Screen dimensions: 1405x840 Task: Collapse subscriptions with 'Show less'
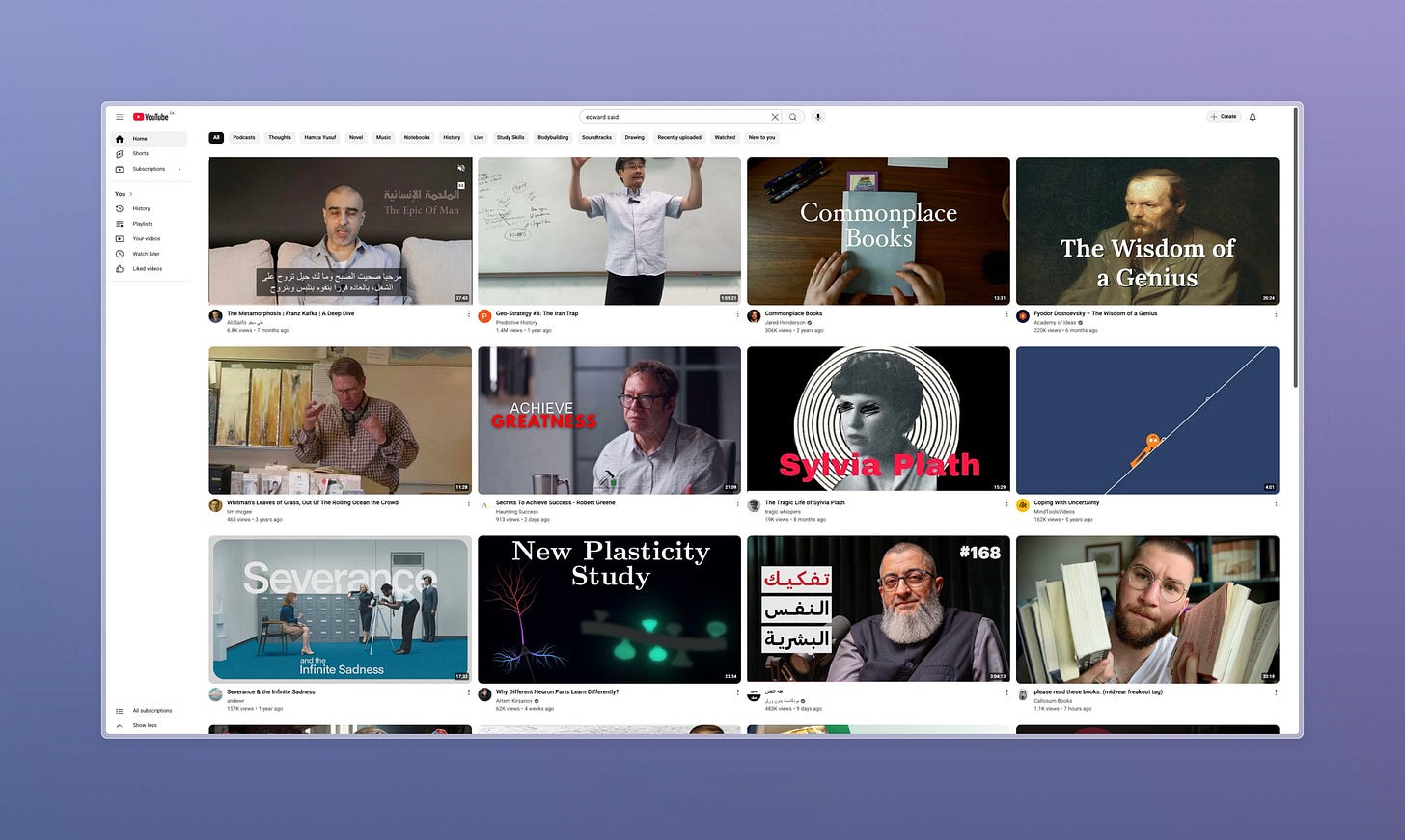[150, 725]
